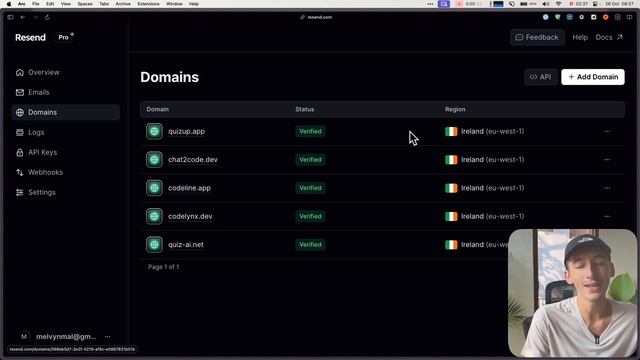Open the codelynx.dev domain
640x360 pixels.
tap(190, 216)
